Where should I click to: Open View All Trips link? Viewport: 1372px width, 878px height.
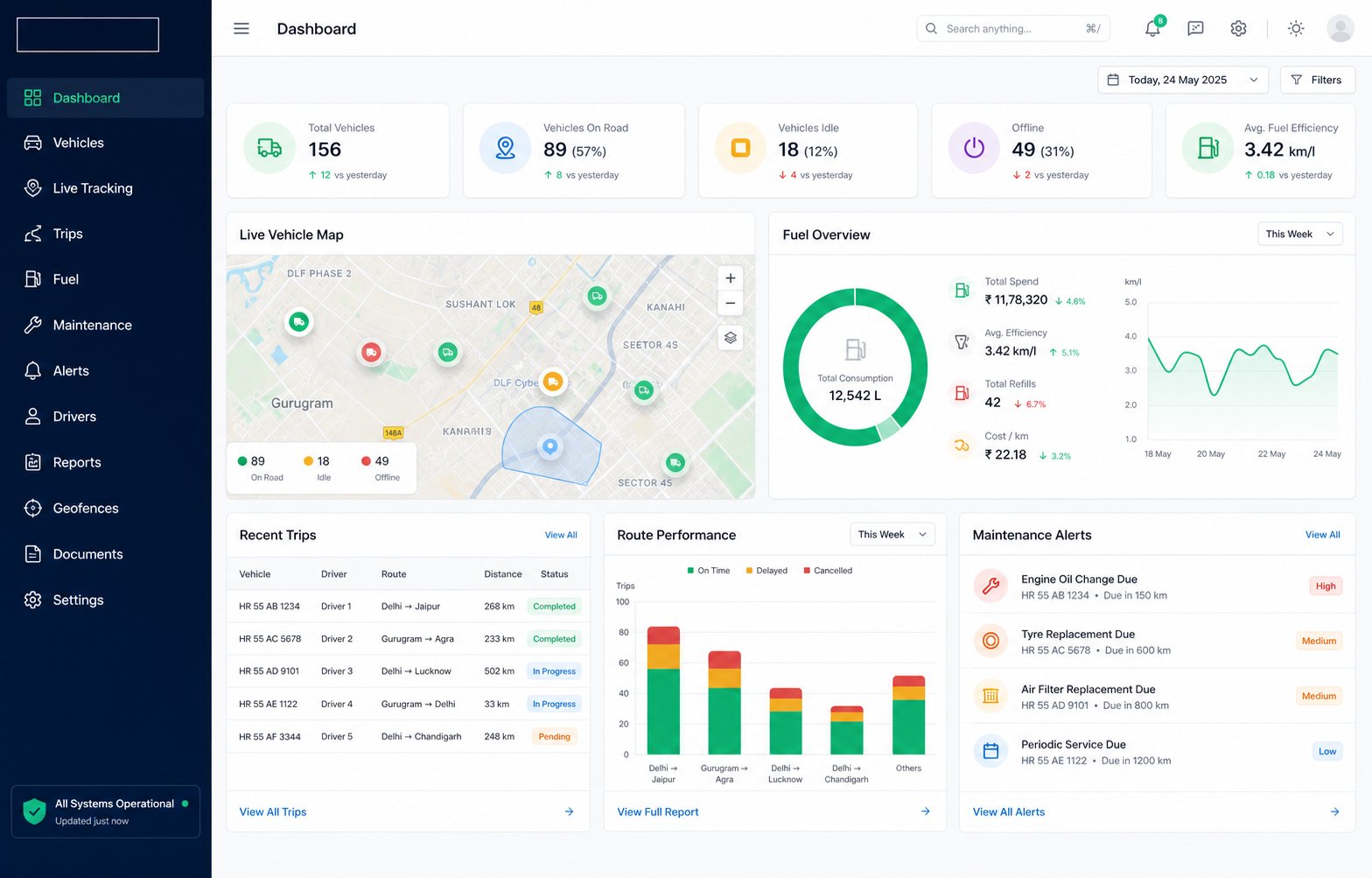(x=273, y=812)
